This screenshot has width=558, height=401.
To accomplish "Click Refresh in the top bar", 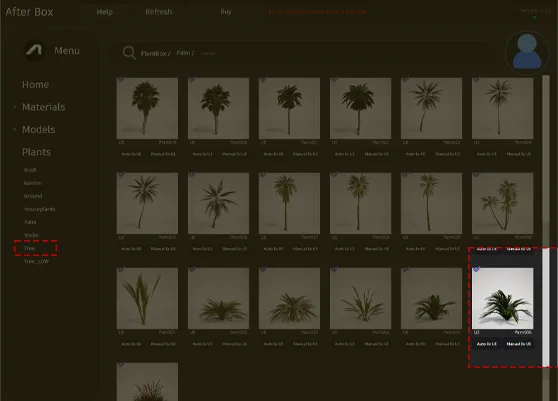I will pyautogui.click(x=158, y=12).
